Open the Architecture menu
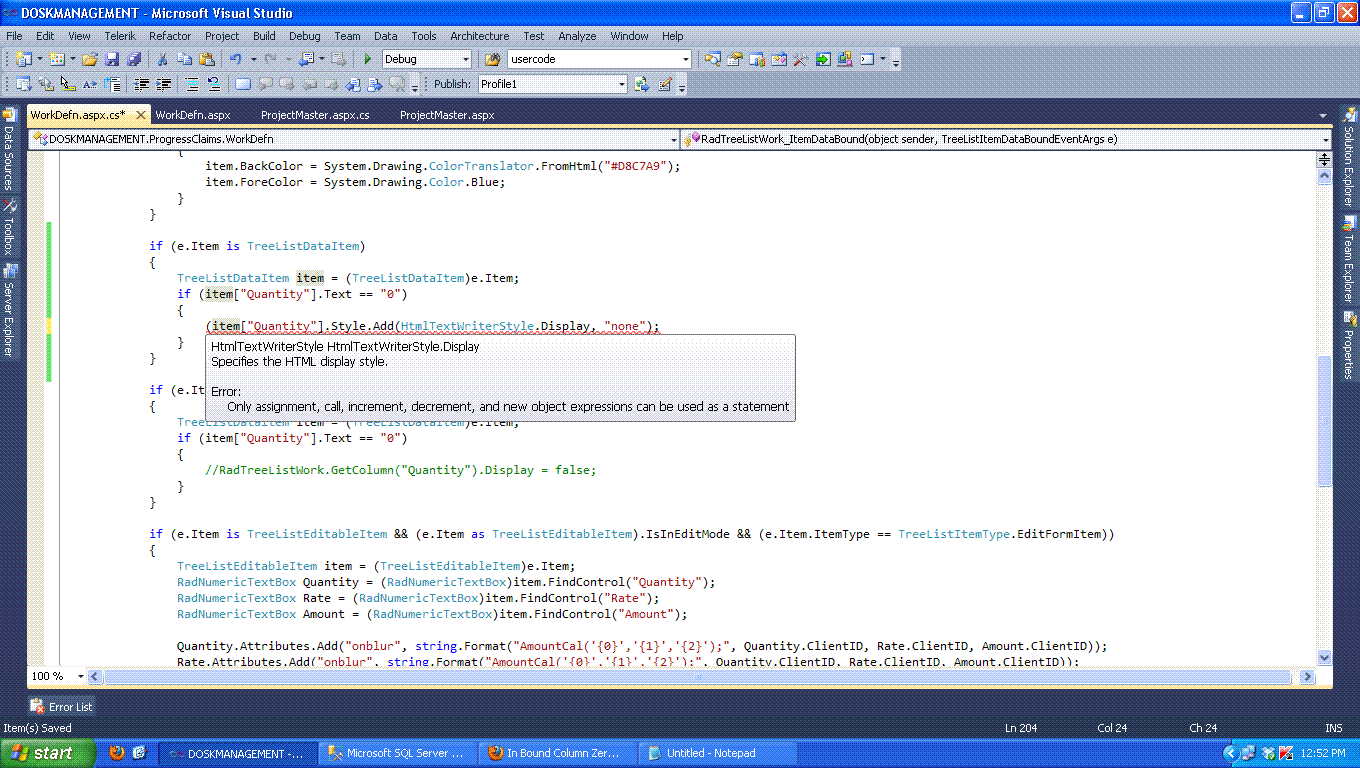 [479, 36]
